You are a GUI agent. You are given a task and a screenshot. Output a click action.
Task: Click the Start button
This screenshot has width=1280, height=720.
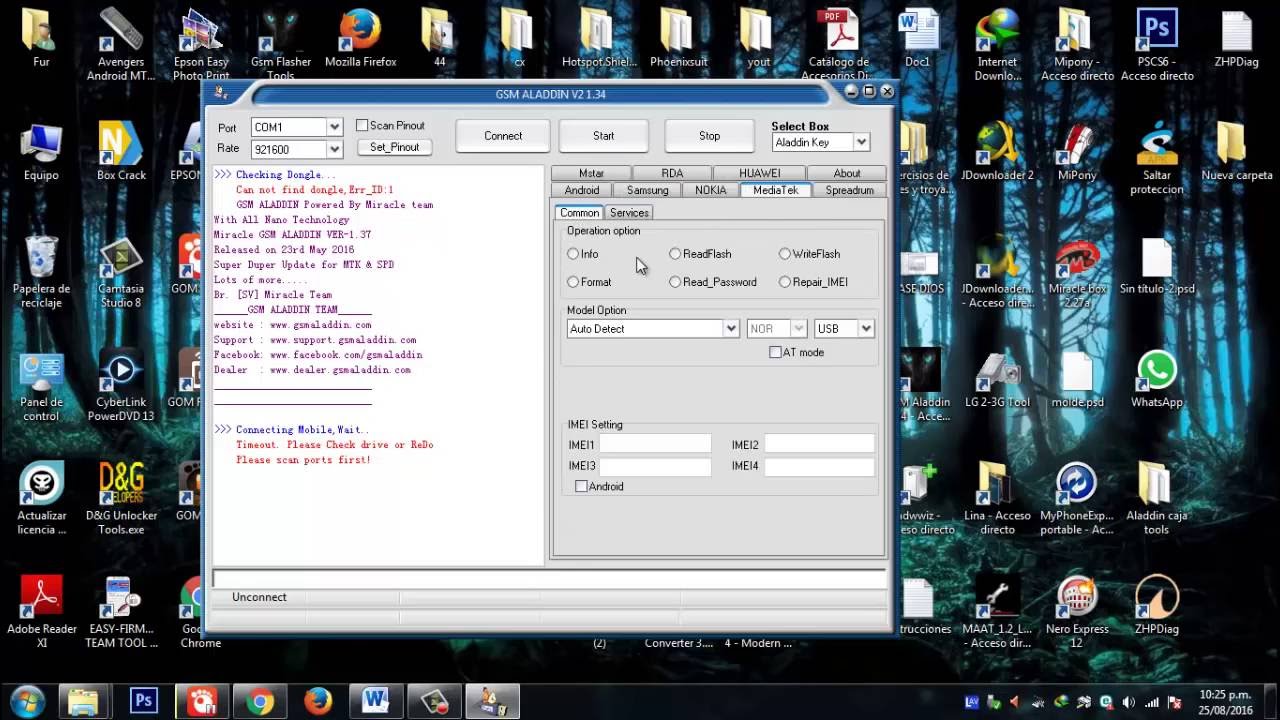click(604, 136)
